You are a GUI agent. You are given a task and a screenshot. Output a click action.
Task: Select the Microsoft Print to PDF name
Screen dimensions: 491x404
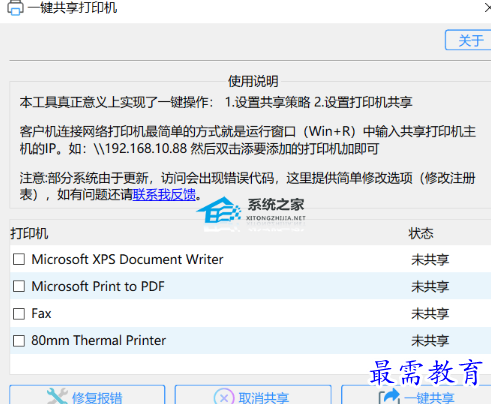click(x=98, y=286)
